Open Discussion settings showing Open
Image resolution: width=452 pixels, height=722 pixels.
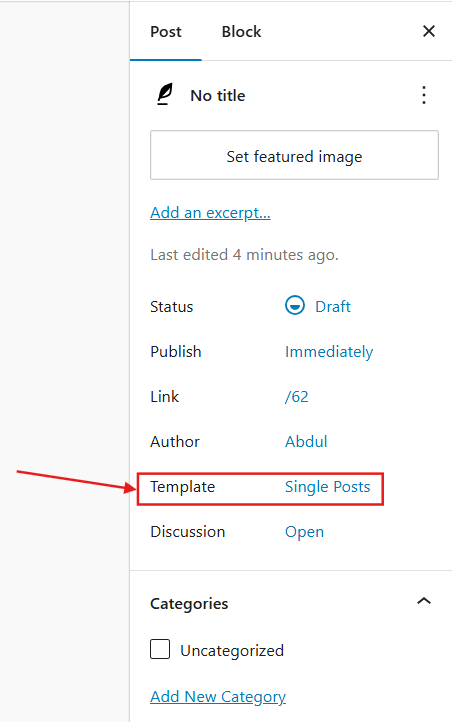click(304, 532)
